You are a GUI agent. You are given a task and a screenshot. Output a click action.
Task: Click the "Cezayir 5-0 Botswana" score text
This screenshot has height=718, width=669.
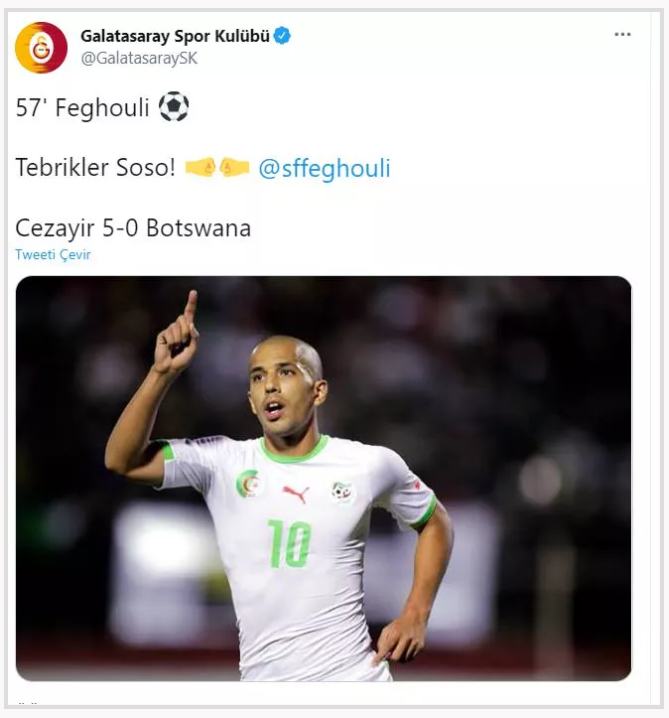(133, 228)
